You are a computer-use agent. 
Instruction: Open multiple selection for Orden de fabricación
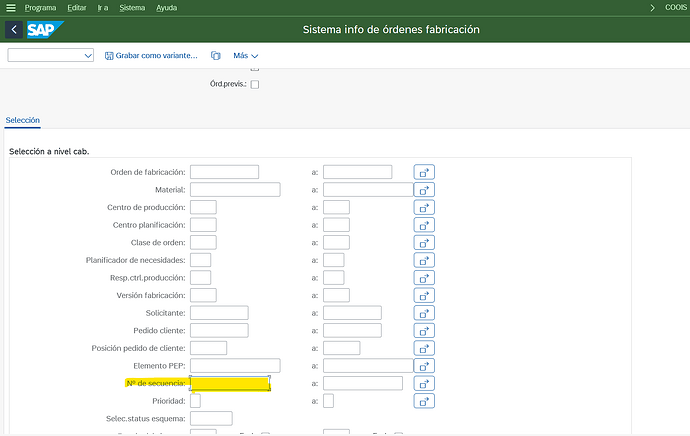click(x=424, y=172)
